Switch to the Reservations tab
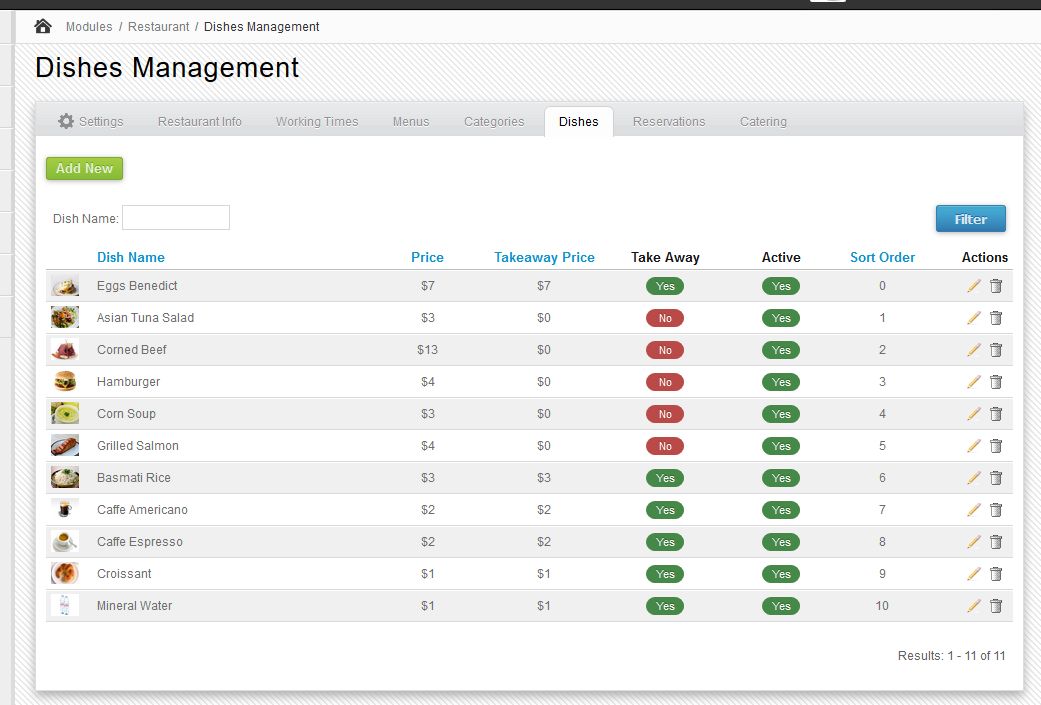1041x705 pixels. pos(669,122)
